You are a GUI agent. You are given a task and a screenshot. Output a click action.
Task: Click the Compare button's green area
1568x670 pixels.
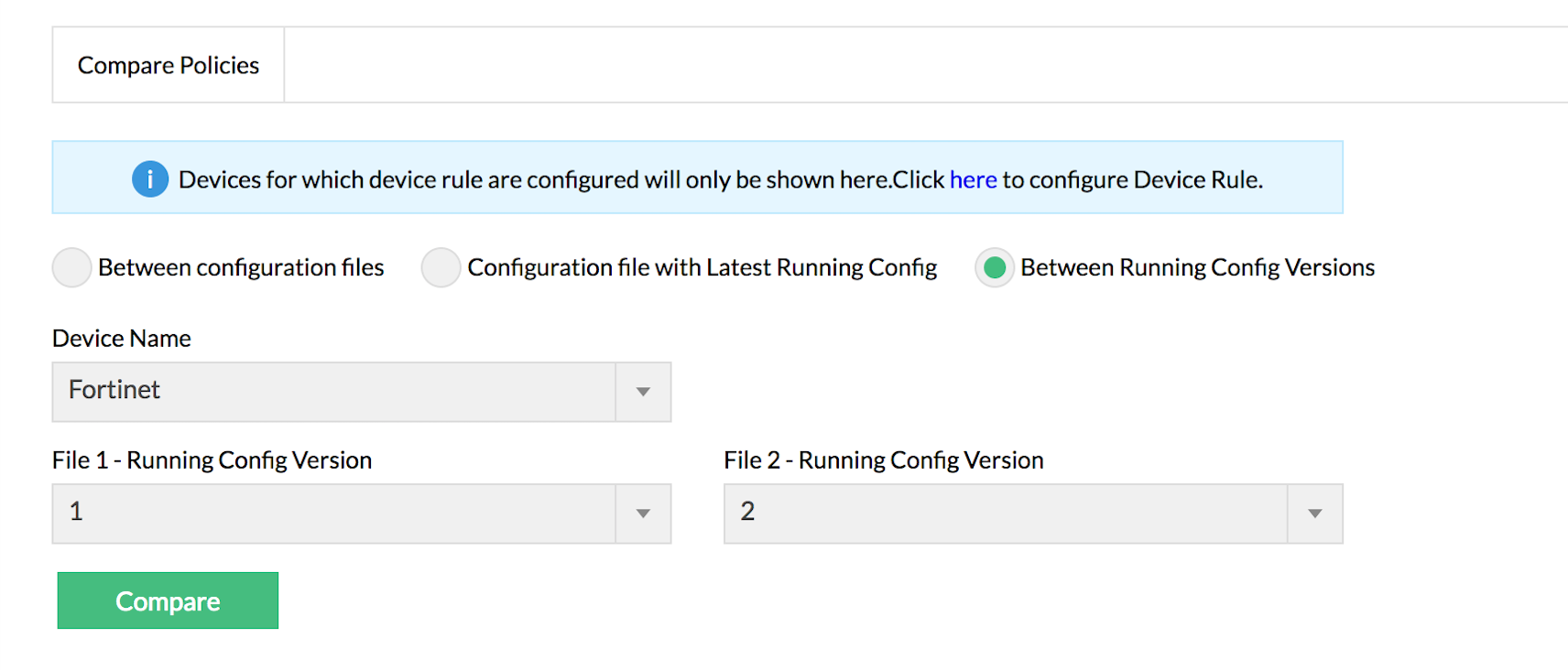pyautogui.click(x=167, y=600)
